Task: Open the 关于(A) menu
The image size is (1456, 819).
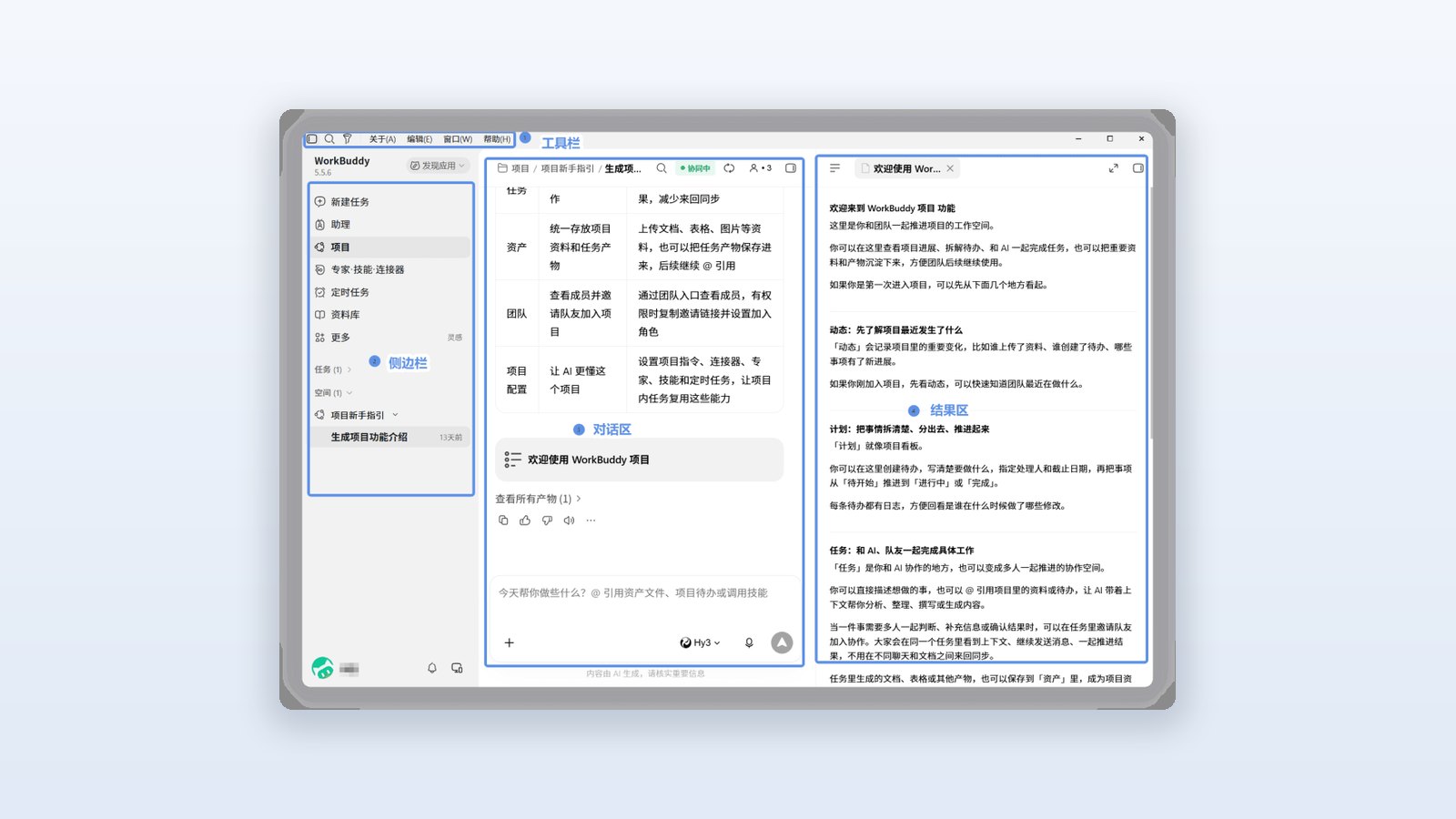Action: pos(382,139)
